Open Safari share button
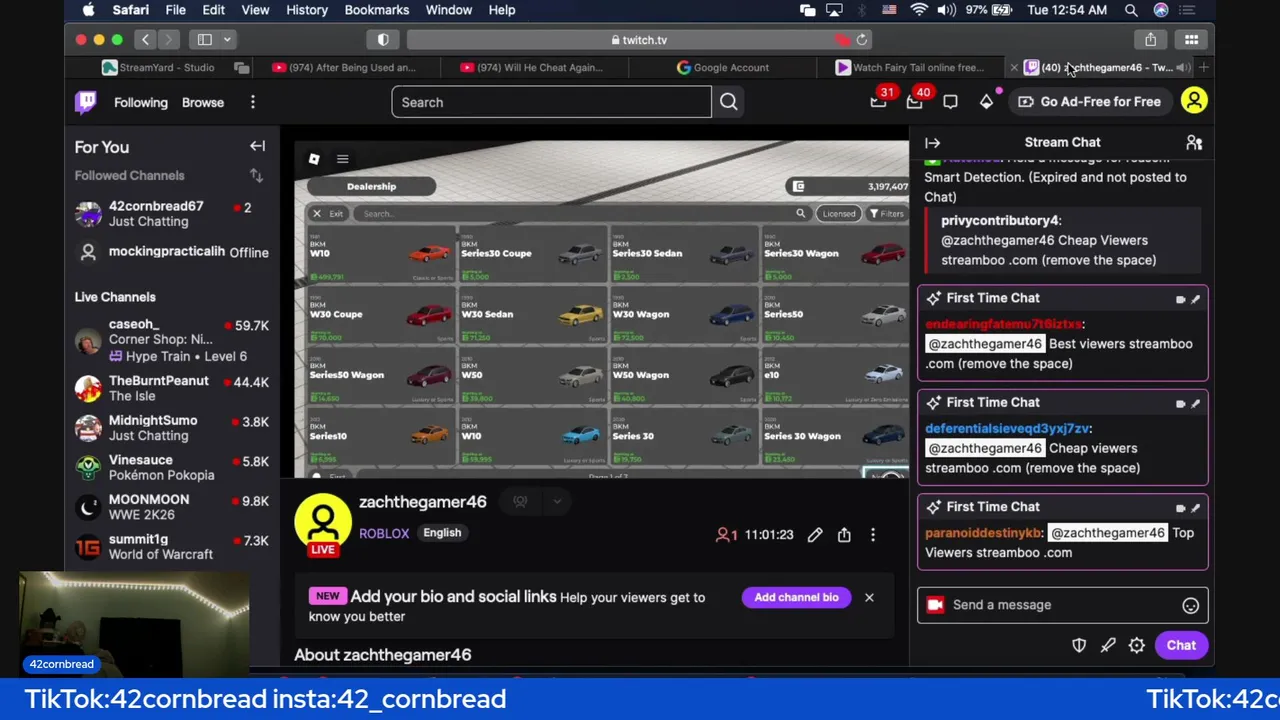The image size is (1280, 720). [1151, 40]
